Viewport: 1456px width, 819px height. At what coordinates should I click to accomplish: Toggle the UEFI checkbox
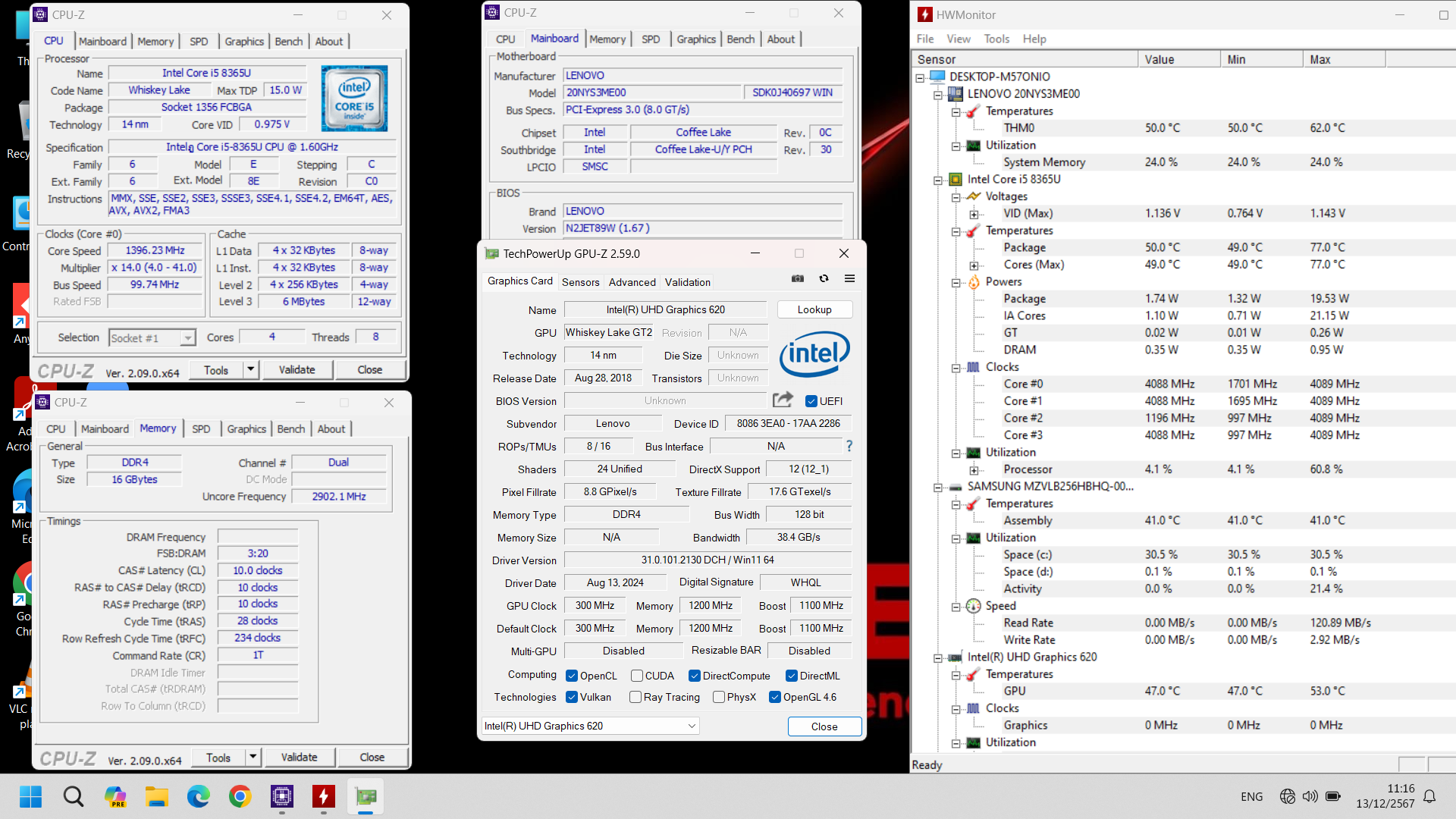(811, 401)
